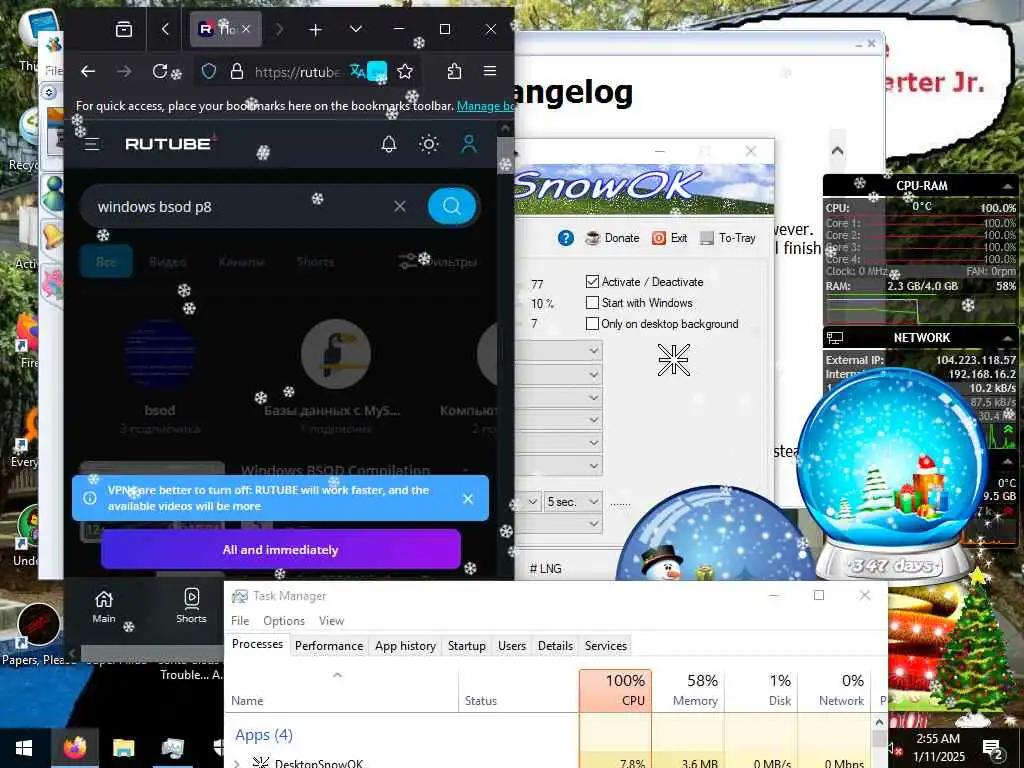Bookmark this page with the star icon
The height and width of the screenshot is (768, 1024).
click(x=405, y=71)
